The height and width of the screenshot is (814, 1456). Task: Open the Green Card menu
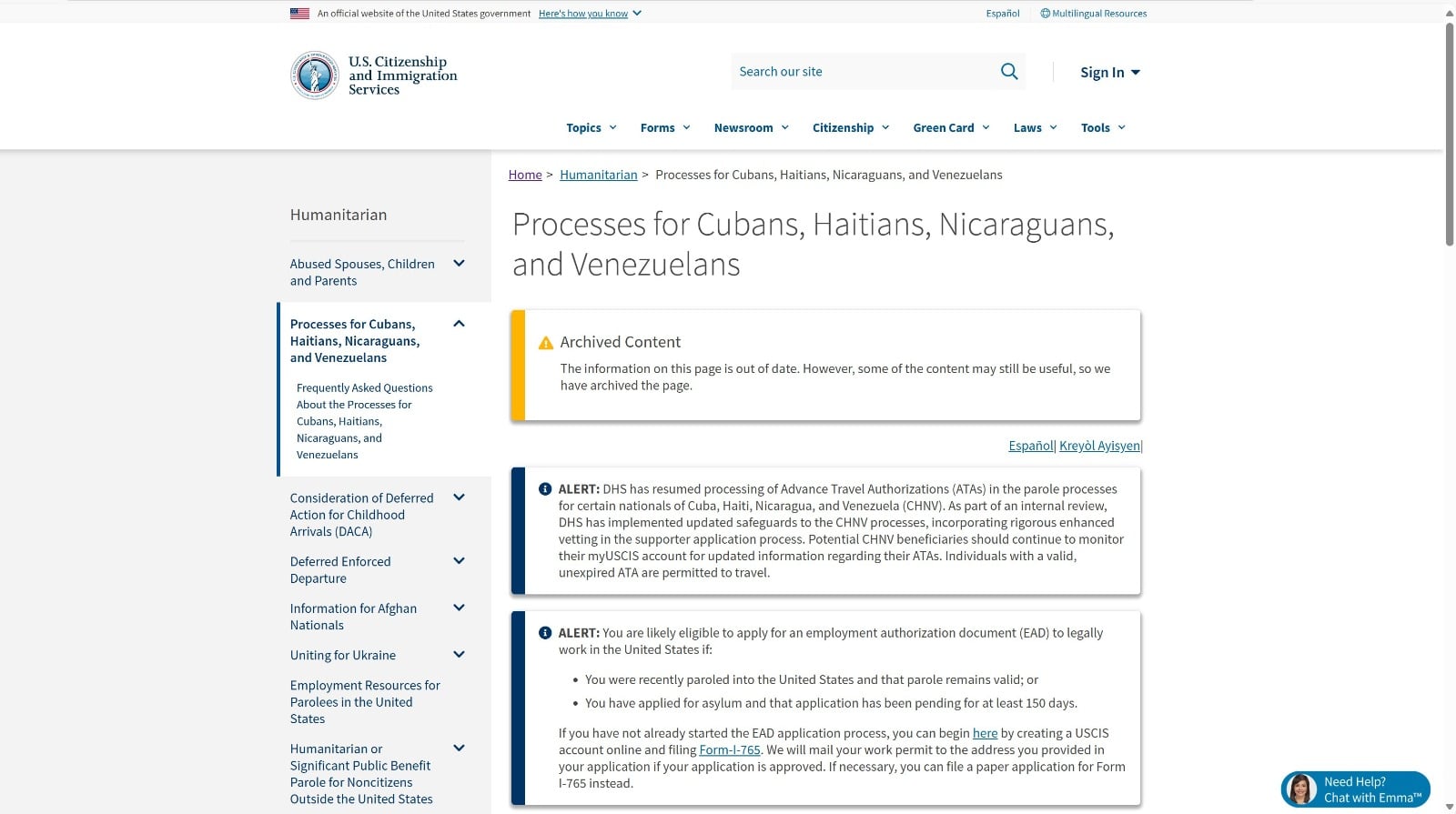[950, 128]
